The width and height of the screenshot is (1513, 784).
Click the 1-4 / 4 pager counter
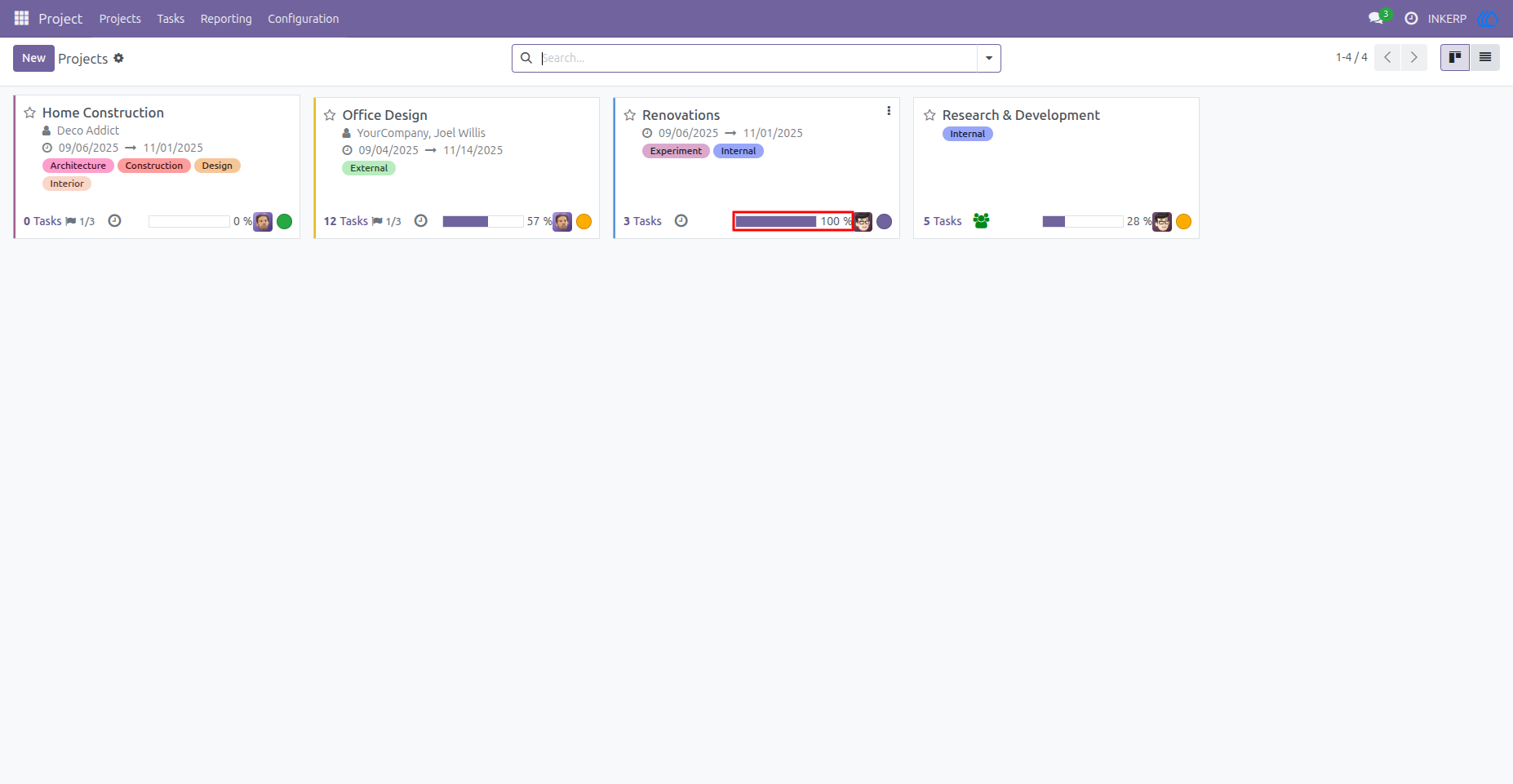(1351, 57)
